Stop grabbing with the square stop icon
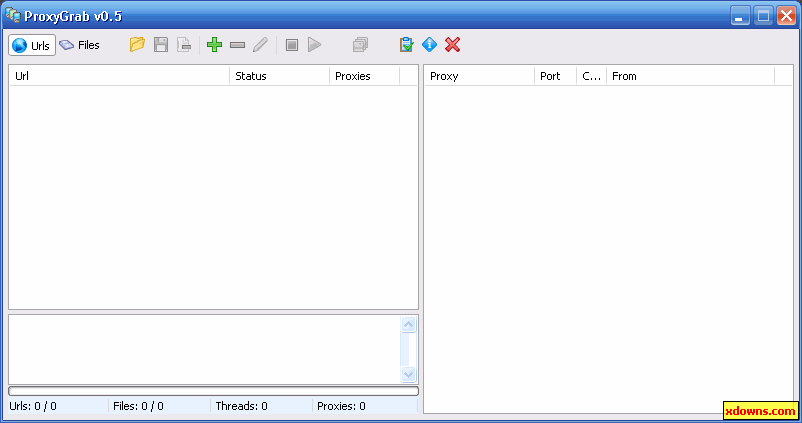 point(292,45)
